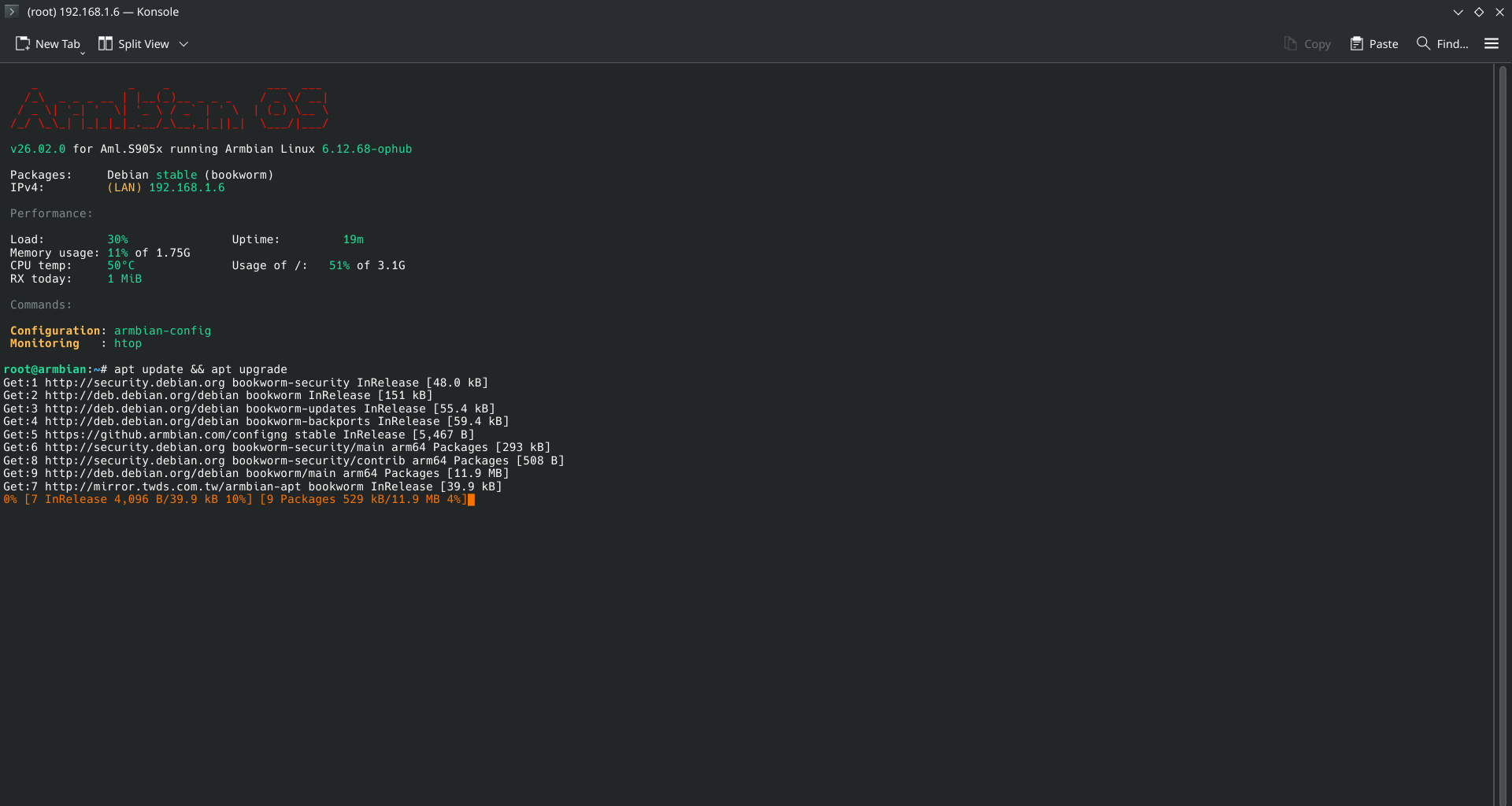Click the New Tab icon
Viewport: 1512px width, 806px height.
pos(23,44)
